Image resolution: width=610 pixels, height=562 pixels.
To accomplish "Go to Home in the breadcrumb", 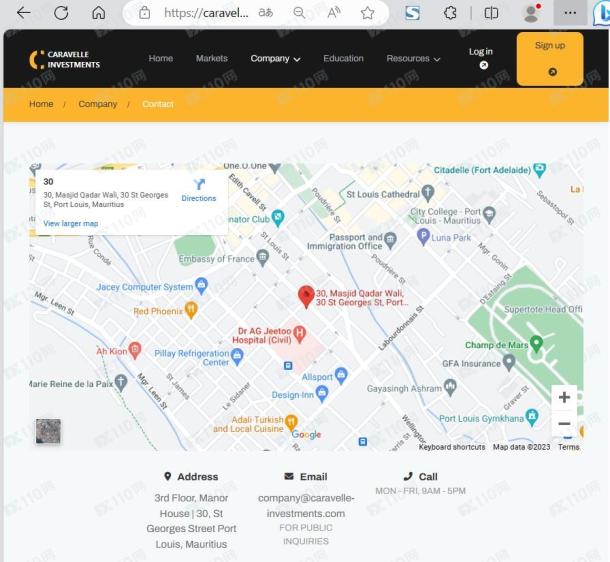I will [x=41, y=104].
